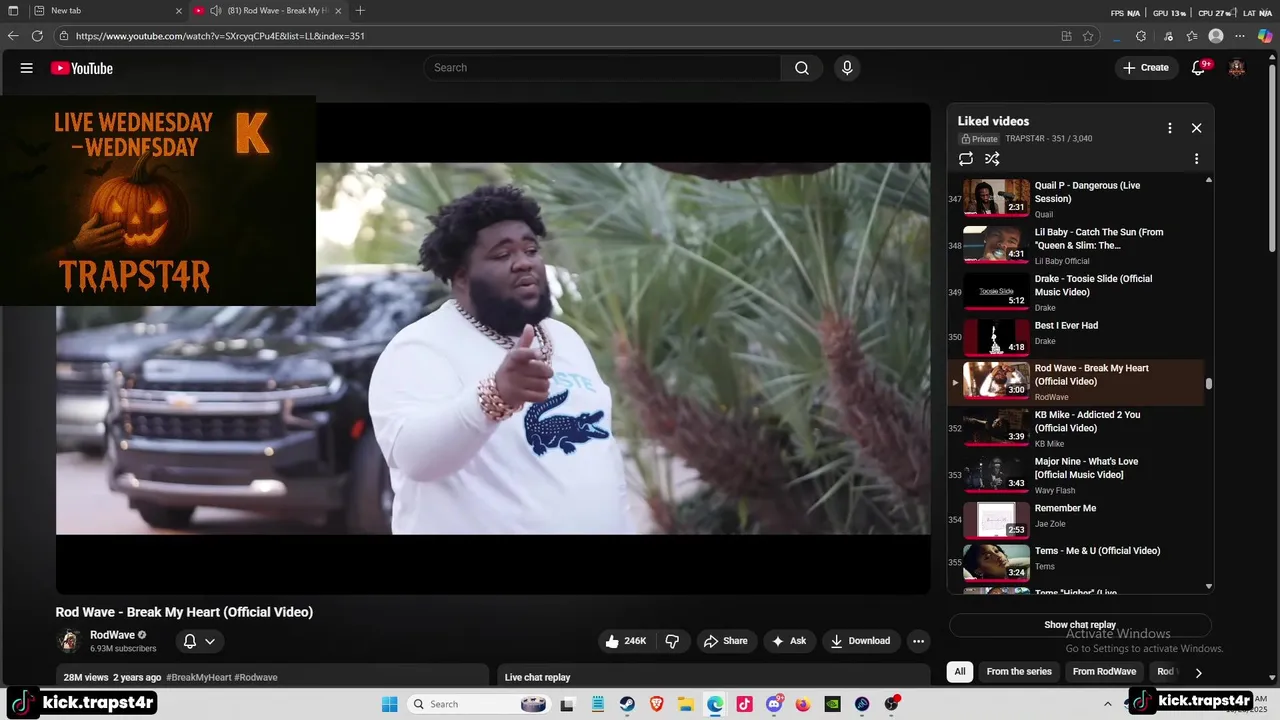Select the From the series chip
This screenshot has height=720, width=1280.
click(x=1019, y=672)
